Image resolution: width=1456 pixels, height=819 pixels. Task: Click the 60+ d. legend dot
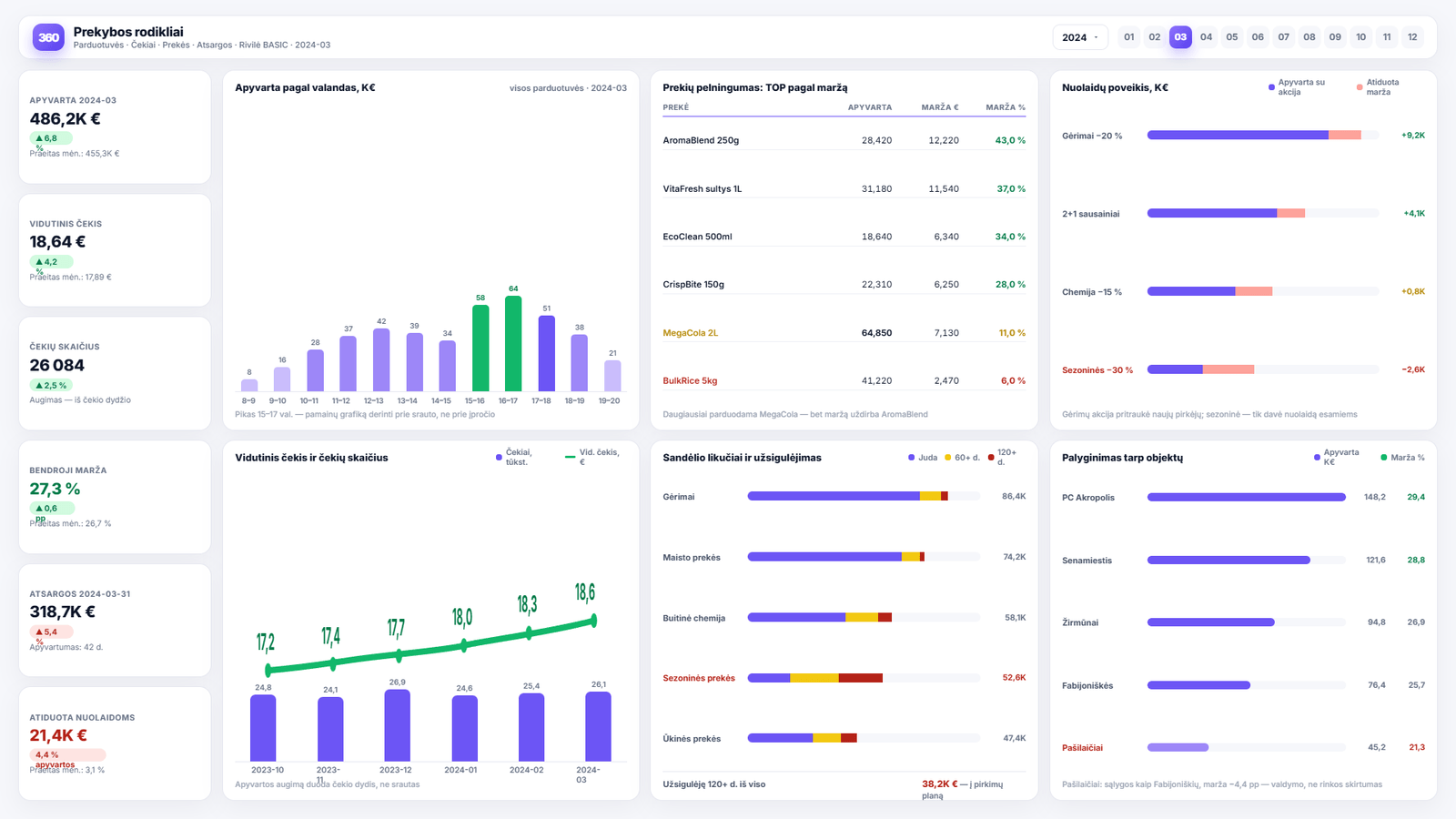pyautogui.click(x=947, y=458)
